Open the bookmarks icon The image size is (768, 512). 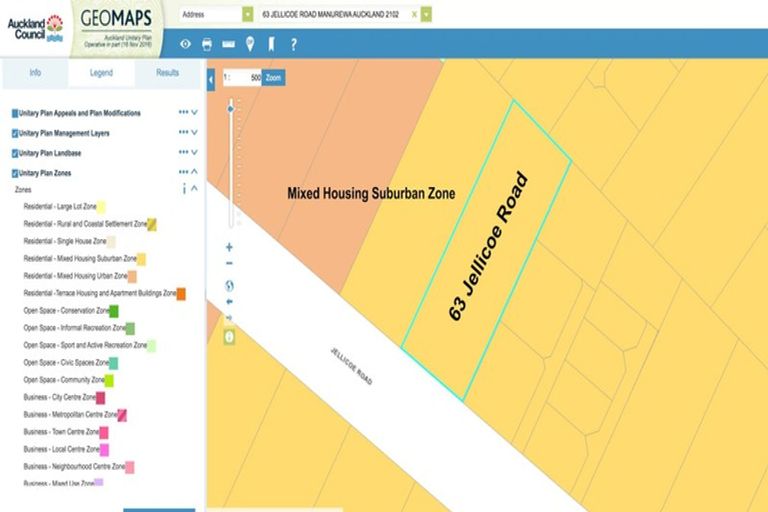click(x=270, y=44)
